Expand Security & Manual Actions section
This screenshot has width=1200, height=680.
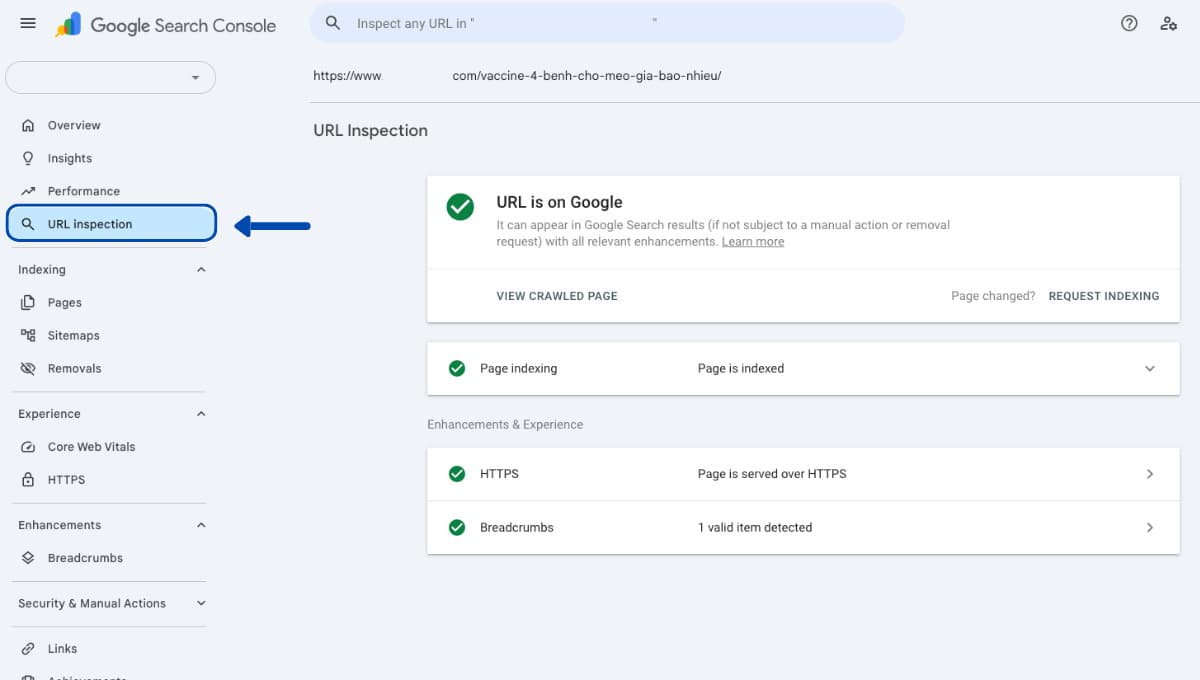201,603
